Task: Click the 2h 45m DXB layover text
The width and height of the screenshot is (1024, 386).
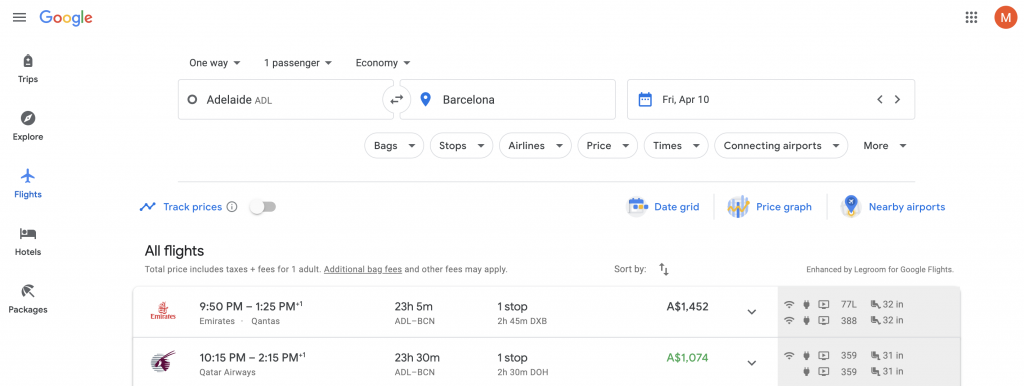Action: click(522, 321)
